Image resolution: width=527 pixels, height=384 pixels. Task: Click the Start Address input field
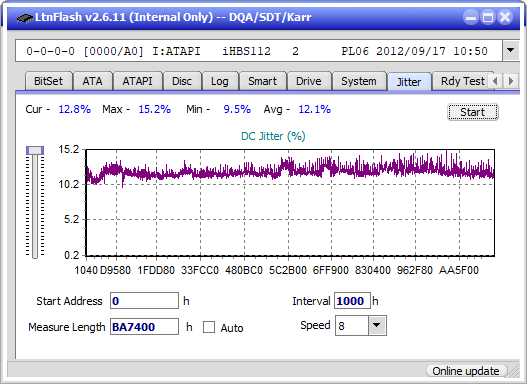145,301
